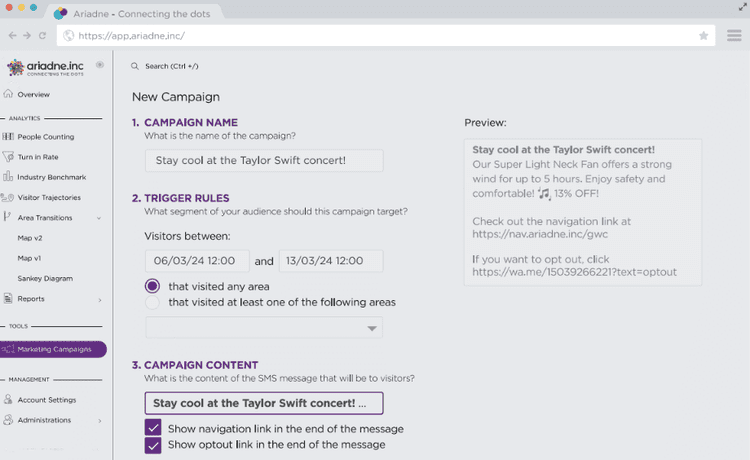Click the browser reload icon
Screen dimensions: 750x460
click(41, 35)
